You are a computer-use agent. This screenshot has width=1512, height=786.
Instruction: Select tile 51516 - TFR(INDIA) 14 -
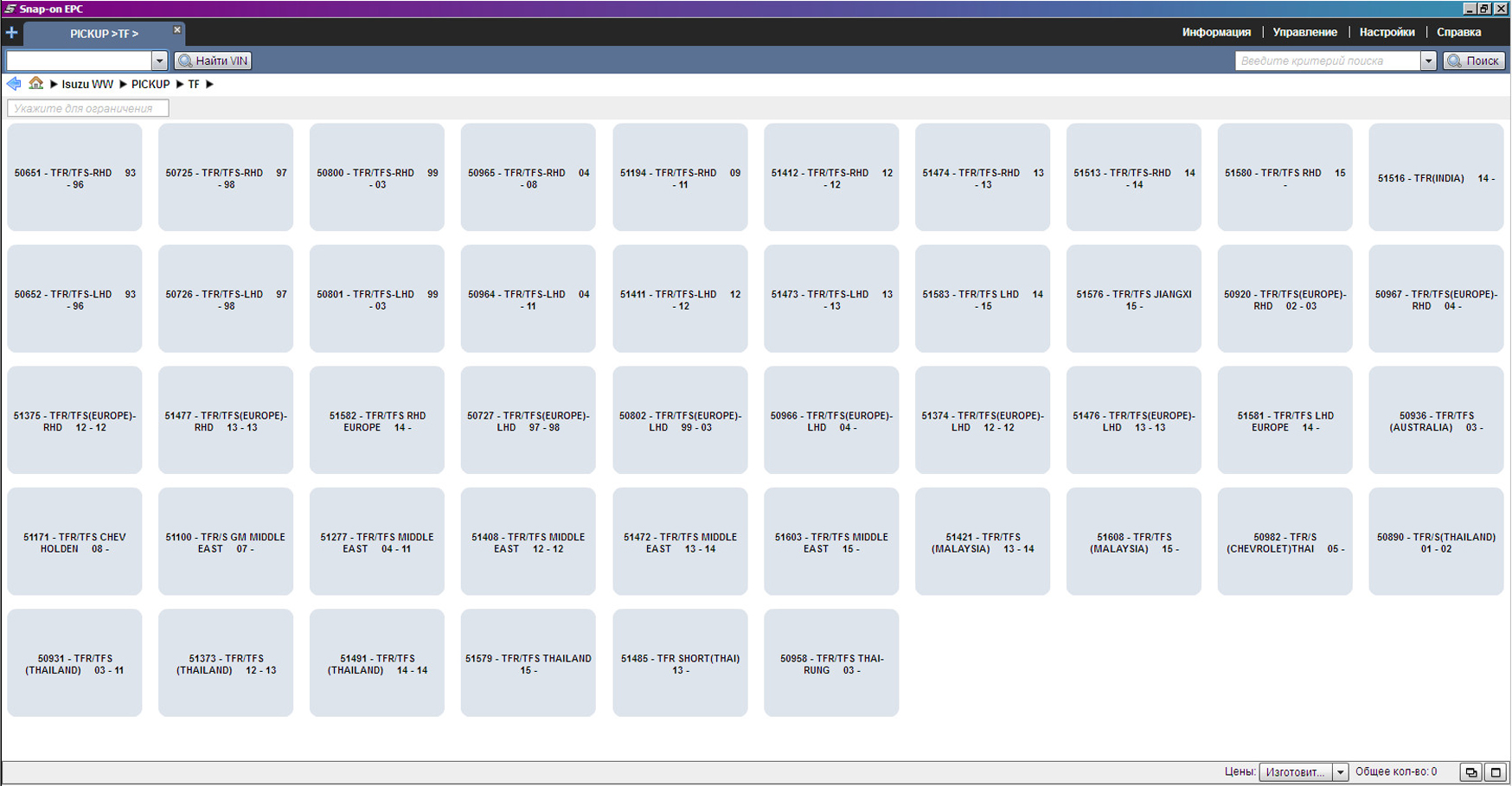[x=1436, y=177]
